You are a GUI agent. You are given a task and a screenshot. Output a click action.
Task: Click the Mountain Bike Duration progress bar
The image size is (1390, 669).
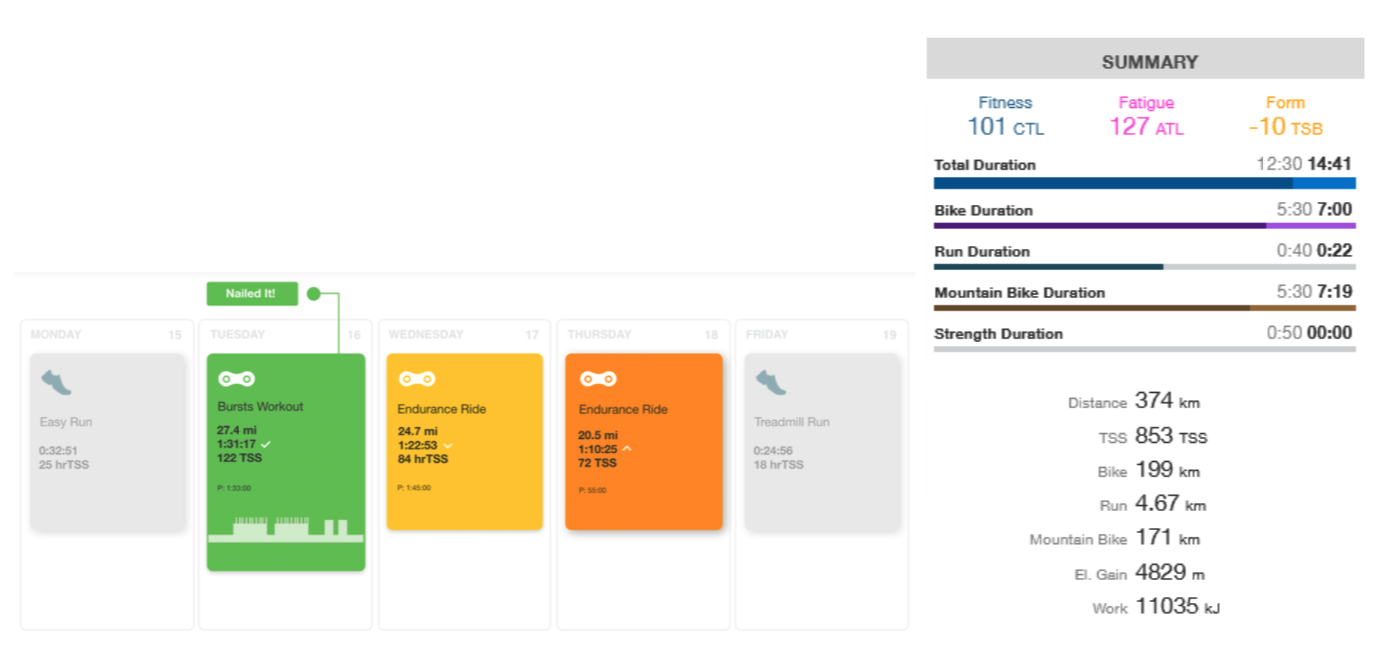pos(1144,308)
